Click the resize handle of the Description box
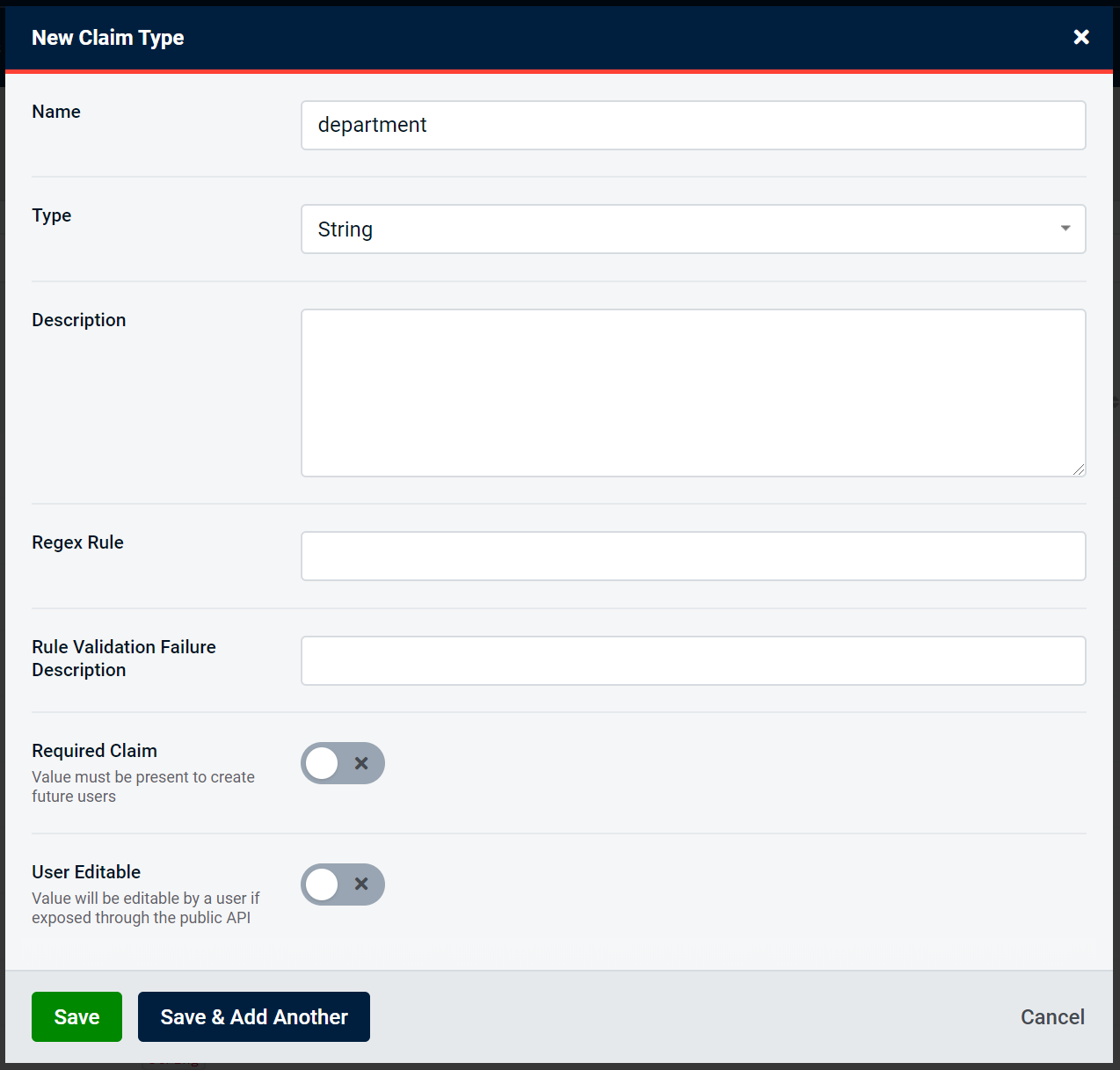 coord(1080,469)
